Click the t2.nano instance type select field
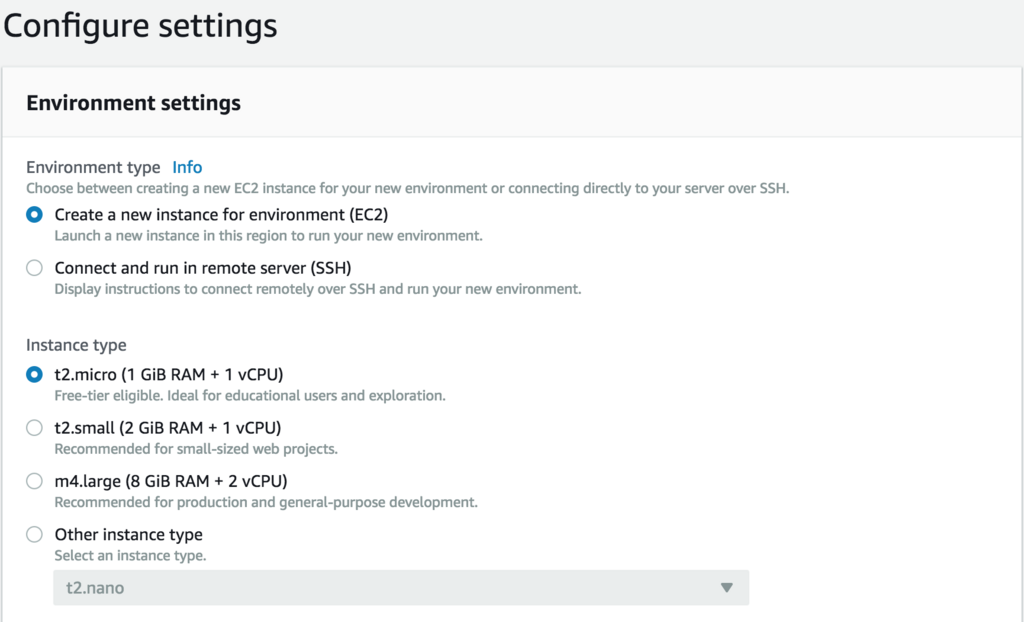Viewport: 1024px width, 622px height. (x=400, y=588)
